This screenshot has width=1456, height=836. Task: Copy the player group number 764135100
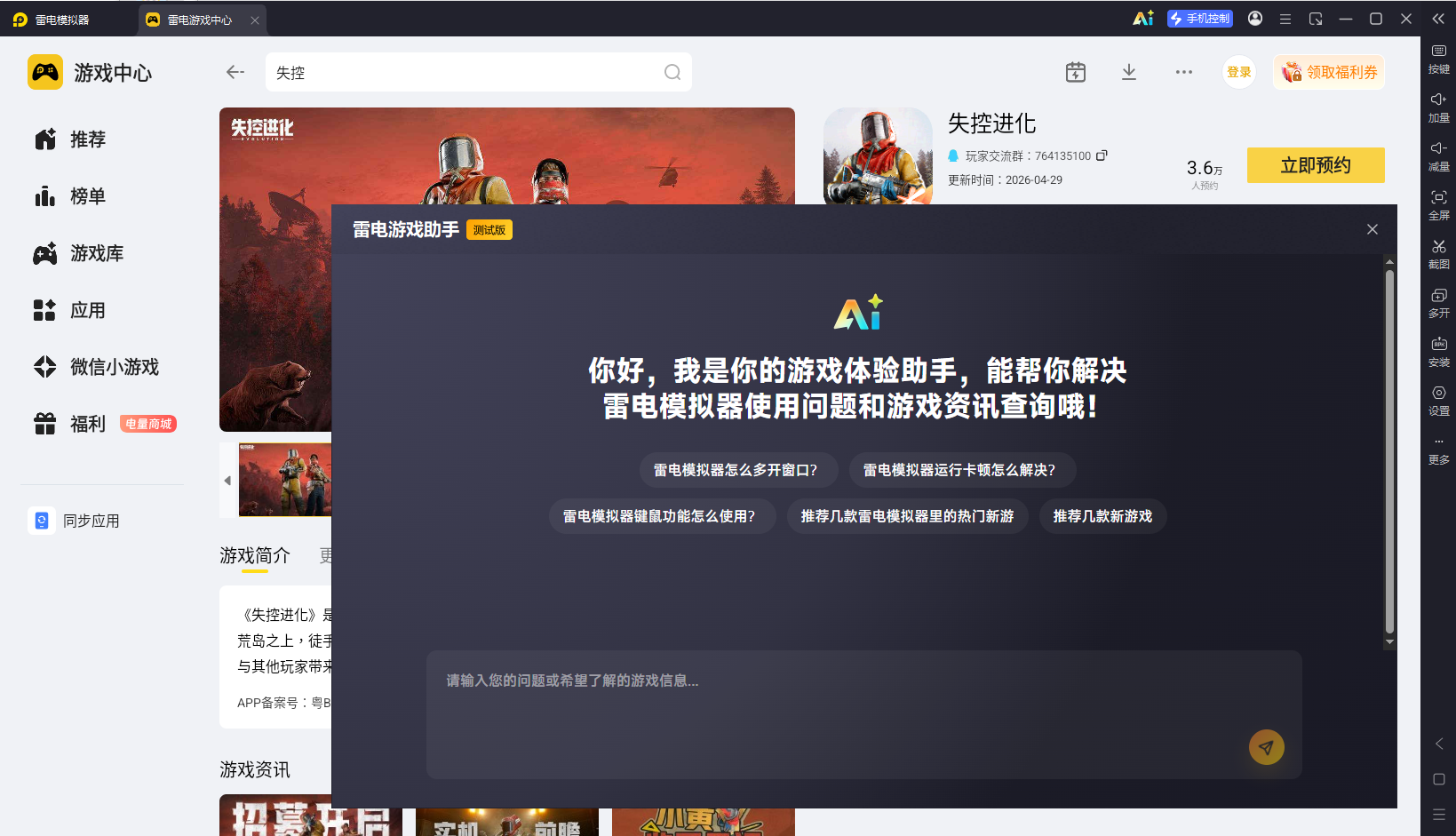[x=1102, y=155]
